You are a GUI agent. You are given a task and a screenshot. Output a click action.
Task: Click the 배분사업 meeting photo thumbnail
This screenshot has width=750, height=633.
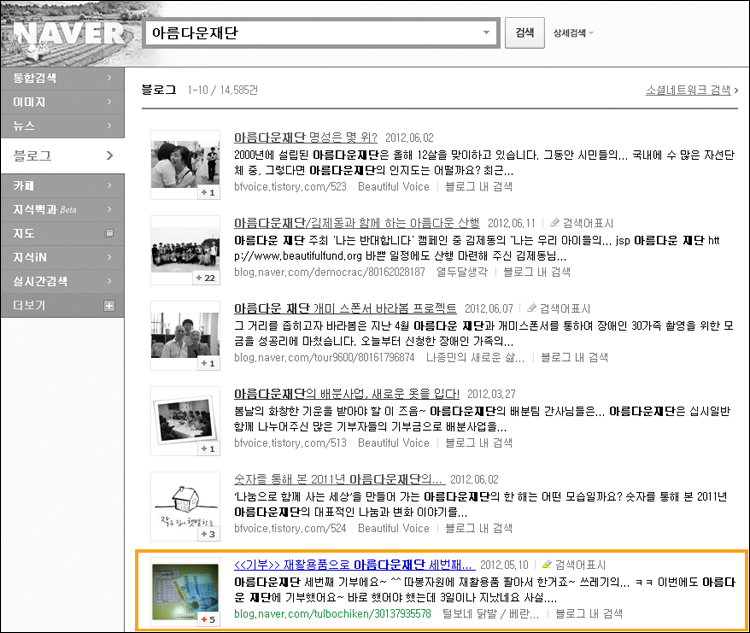pyautogui.click(x=185, y=421)
